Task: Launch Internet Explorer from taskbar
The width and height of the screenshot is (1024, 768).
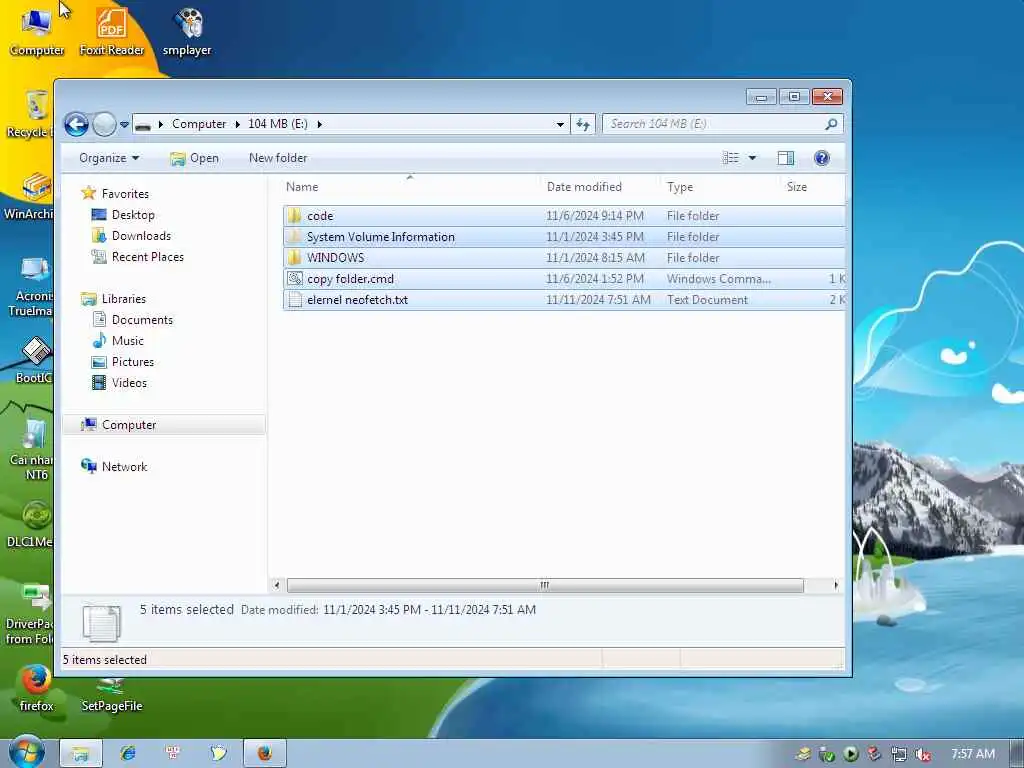Action: click(x=128, y=753)
